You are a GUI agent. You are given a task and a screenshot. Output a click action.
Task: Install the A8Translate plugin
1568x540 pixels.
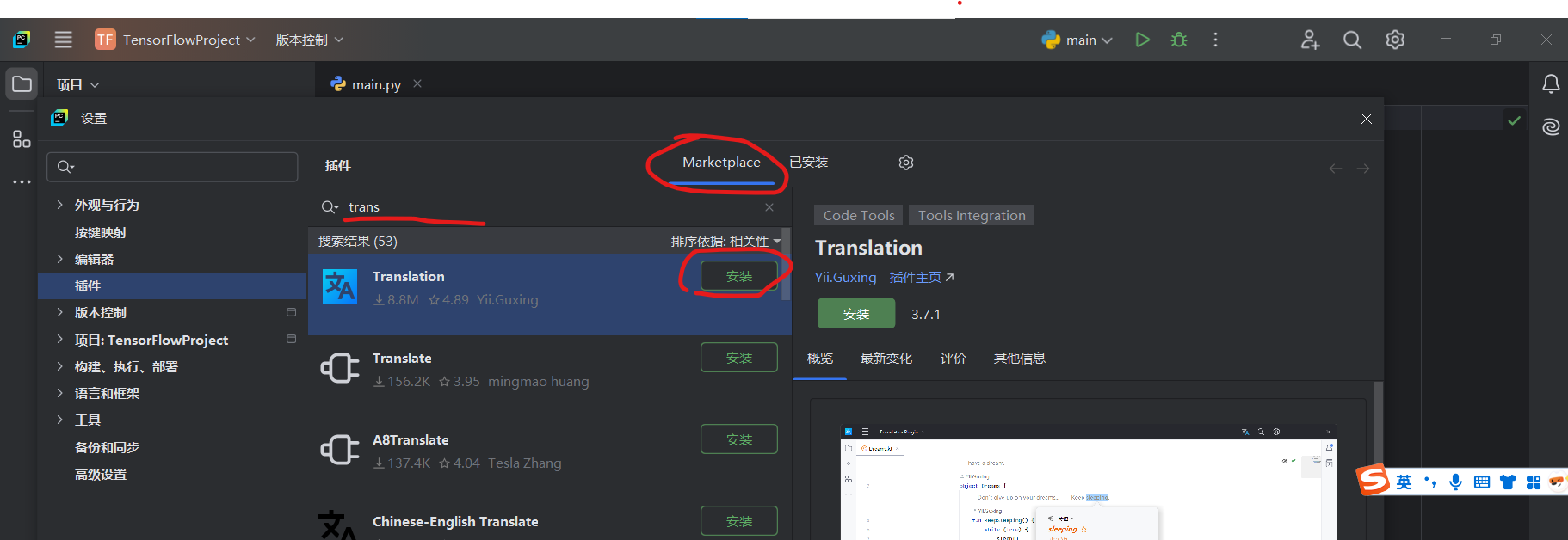pos(739,439)
